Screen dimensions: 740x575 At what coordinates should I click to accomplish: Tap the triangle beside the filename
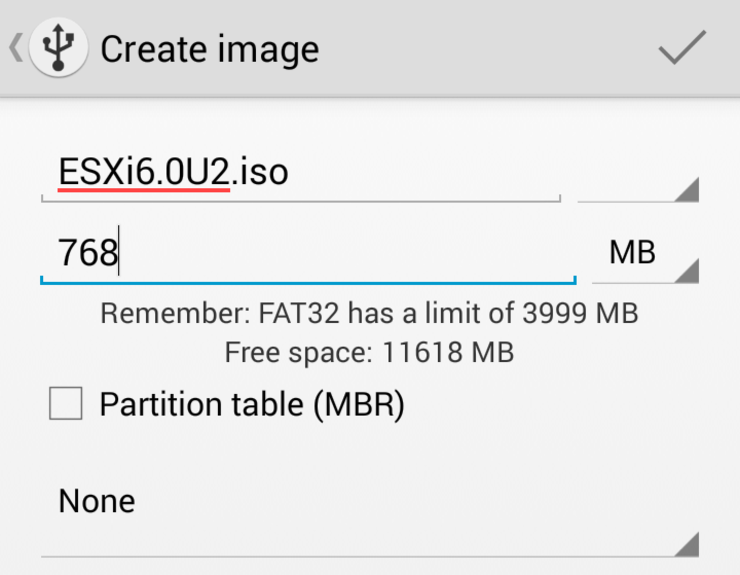coord(687,190)
